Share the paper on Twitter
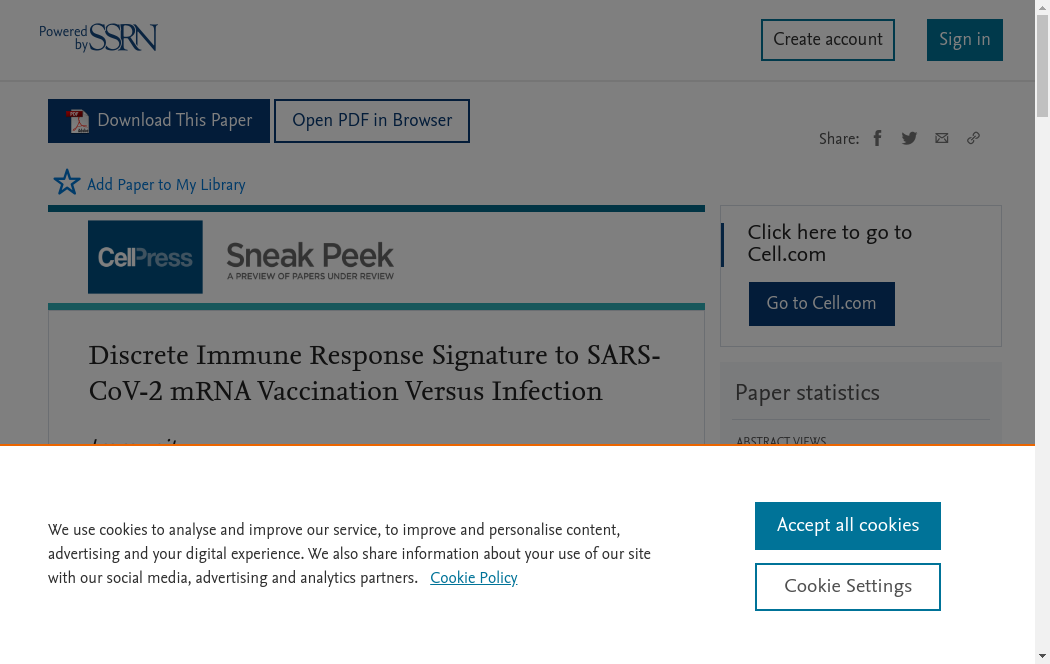Screen dimensions: 1050x664 pyautogui.click(x=909, y=138)
